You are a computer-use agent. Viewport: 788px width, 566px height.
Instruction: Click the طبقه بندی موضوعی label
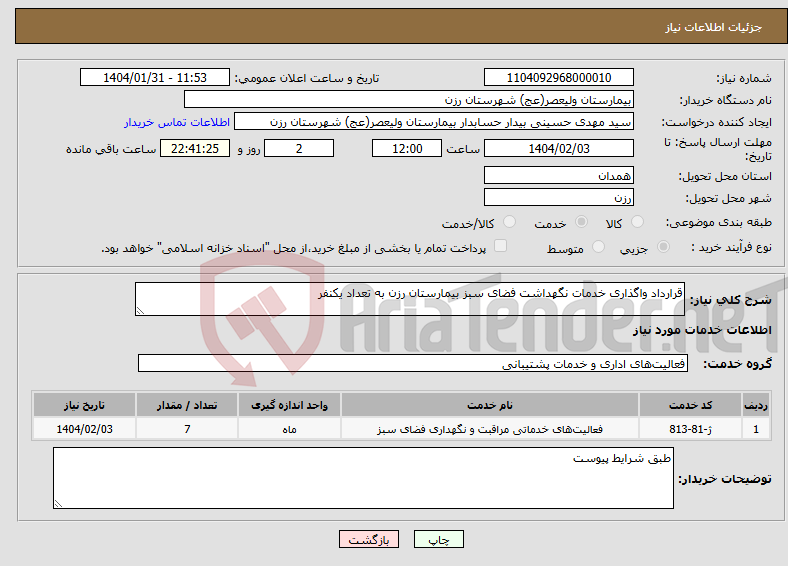719,222
